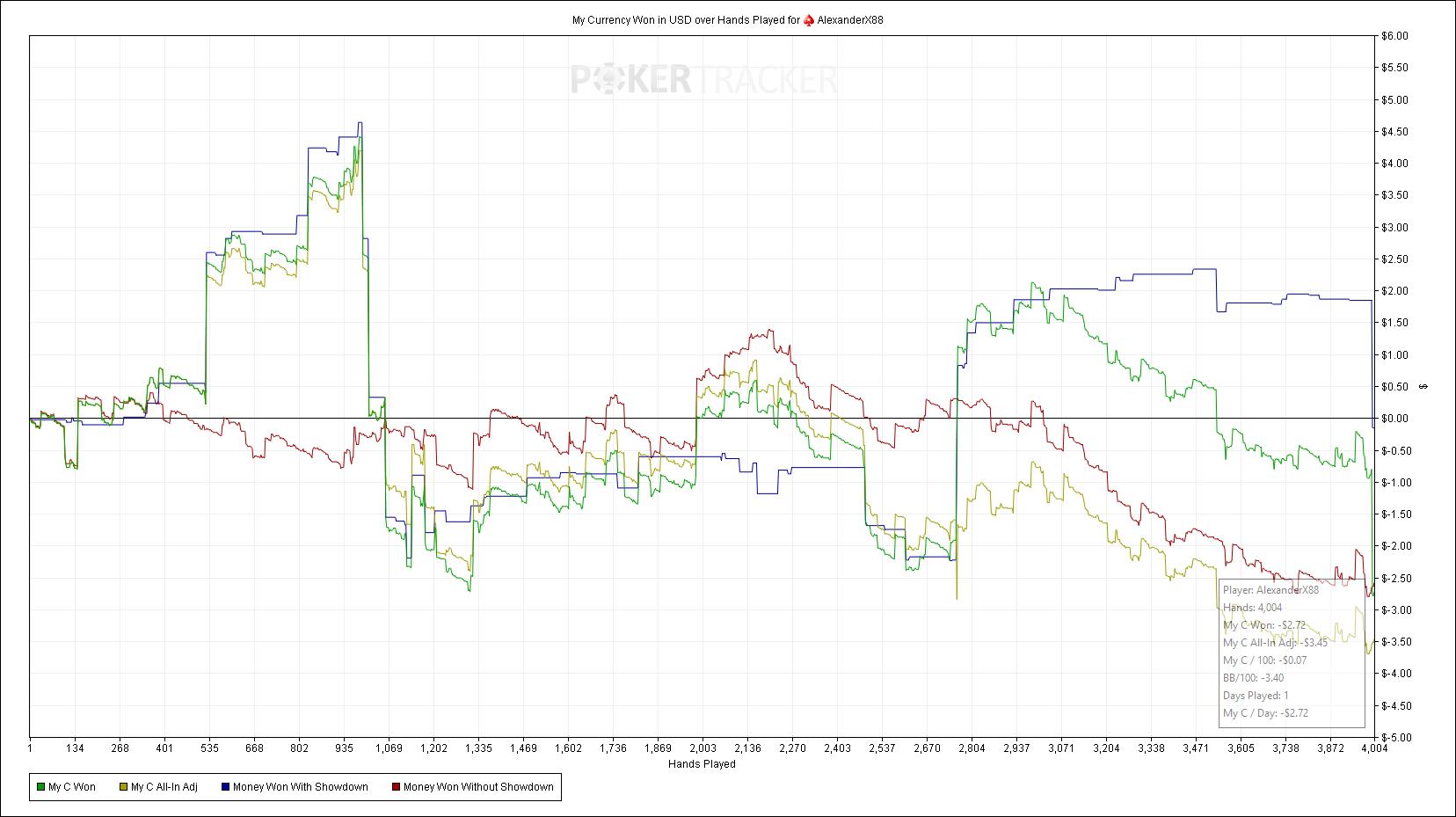Click the '3,605' x-axis tick label
This screenshot has height=817, width=1456.
tap(1241, 749)
